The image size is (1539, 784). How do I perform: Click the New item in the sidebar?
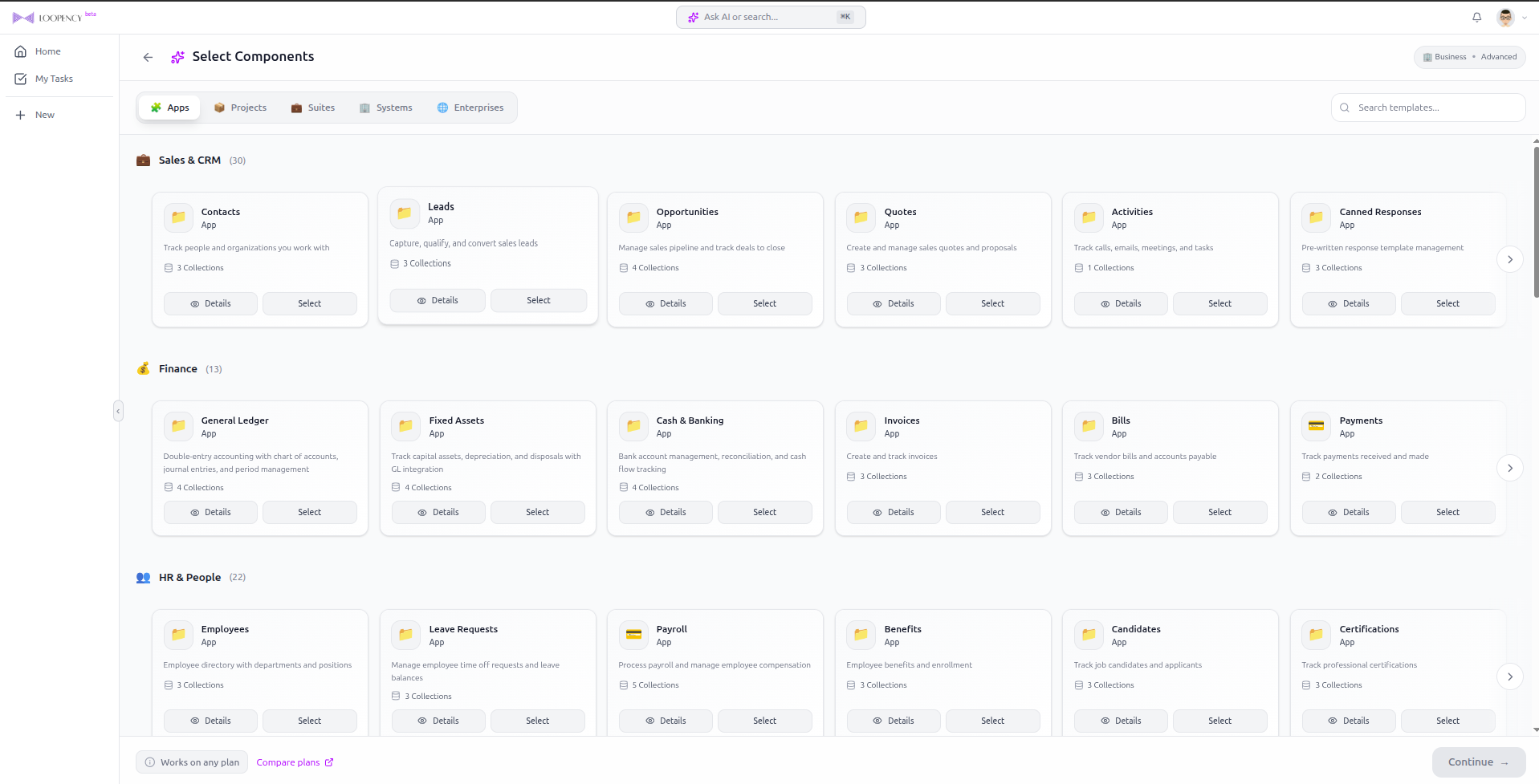pos(45,114)
